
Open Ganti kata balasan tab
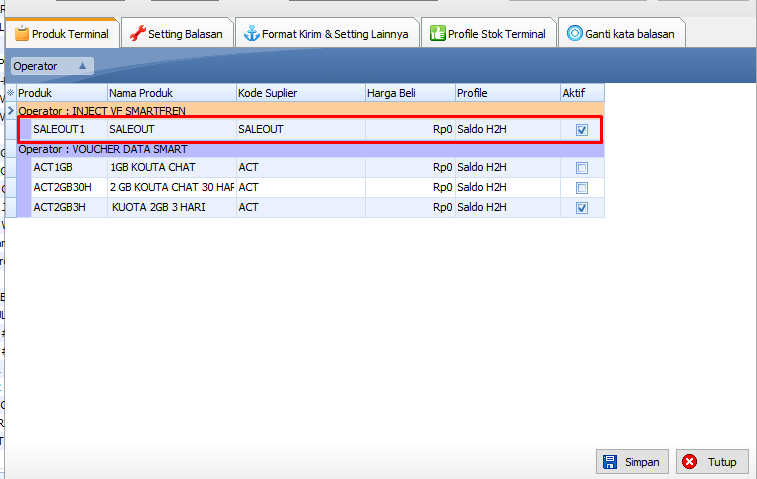point(621,34)
